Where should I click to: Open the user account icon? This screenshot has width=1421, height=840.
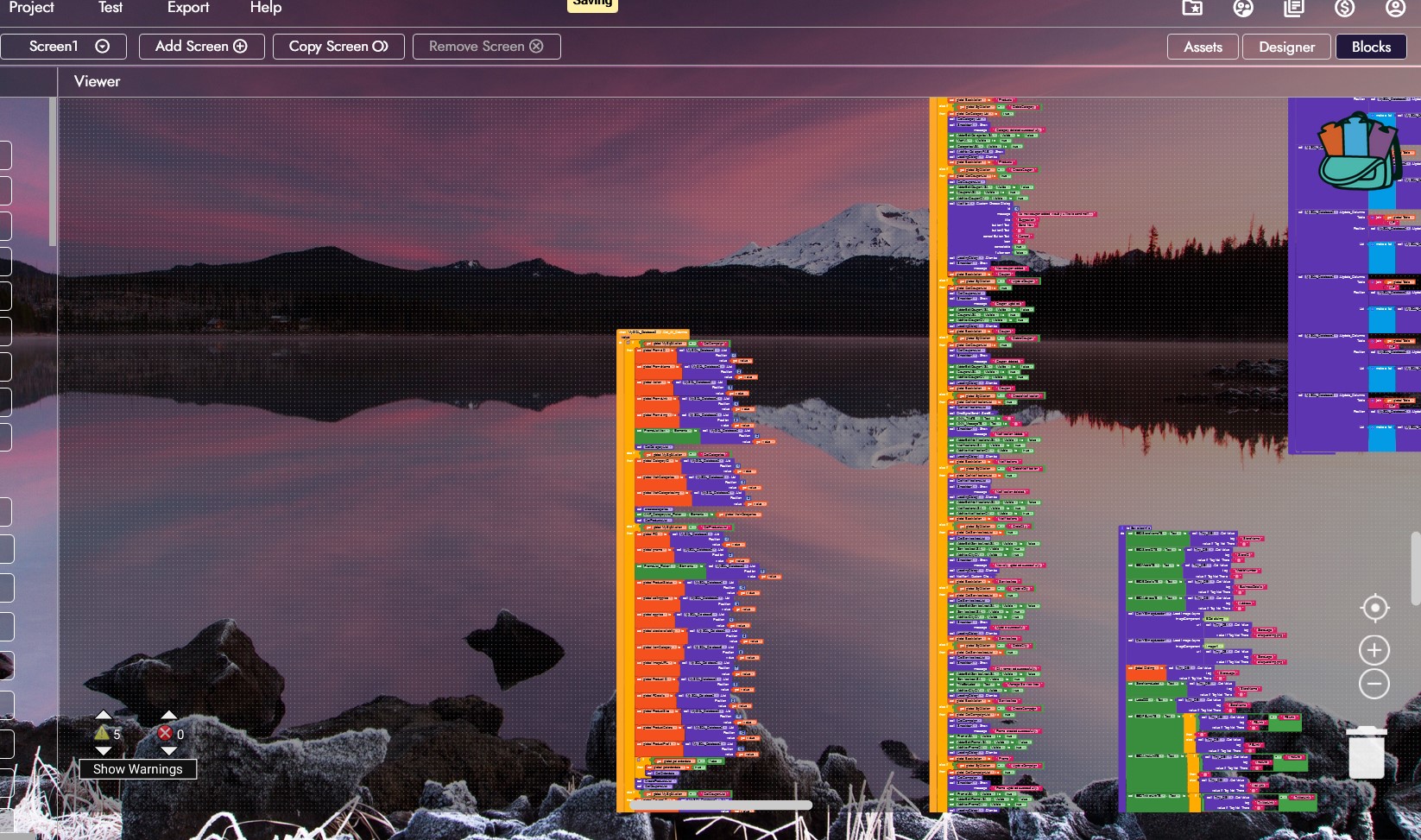click(1396, 8)
